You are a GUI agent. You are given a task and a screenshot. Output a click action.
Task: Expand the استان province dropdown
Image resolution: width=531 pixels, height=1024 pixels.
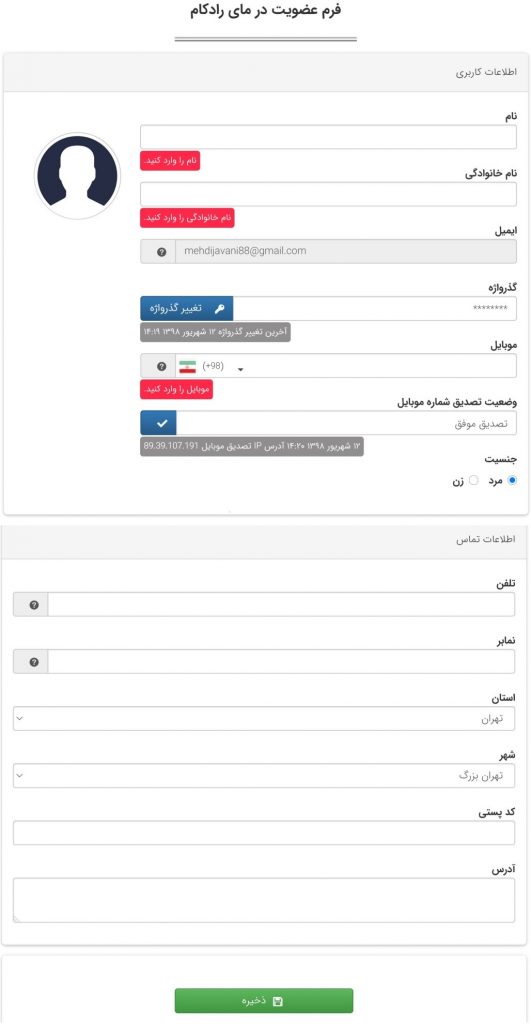(x=263, y=718)
